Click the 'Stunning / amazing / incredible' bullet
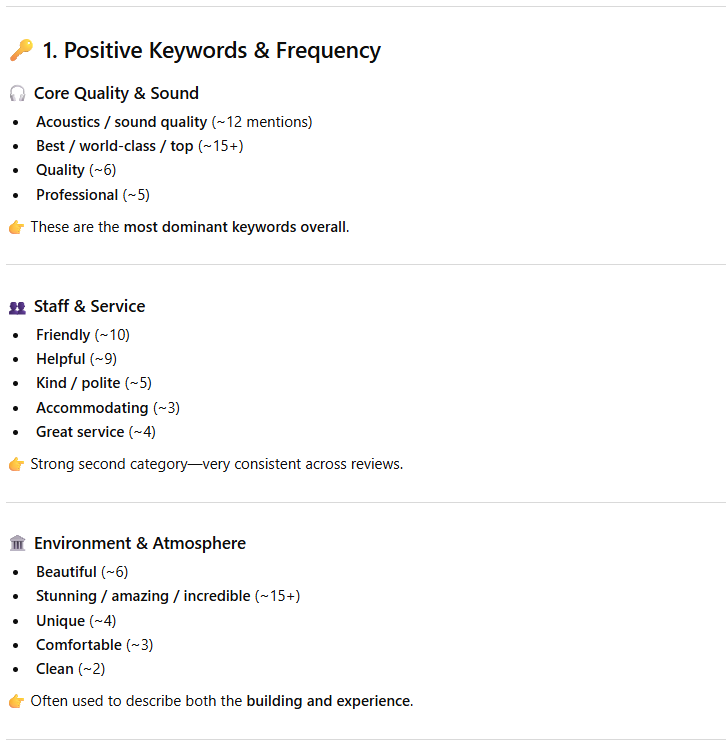 pos(143,596)
